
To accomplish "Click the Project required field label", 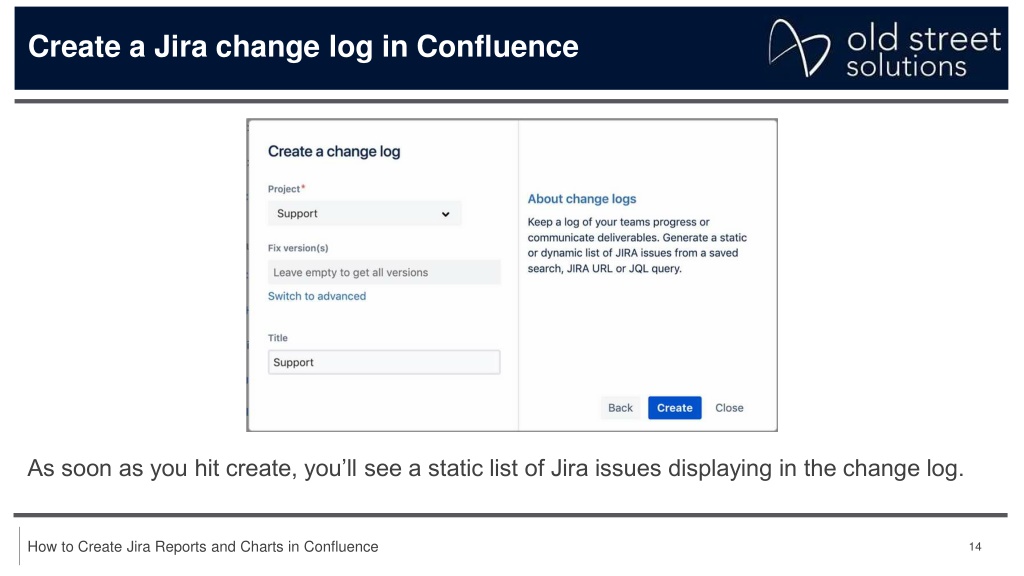I will pyautogui.click(x=286, y=189).
